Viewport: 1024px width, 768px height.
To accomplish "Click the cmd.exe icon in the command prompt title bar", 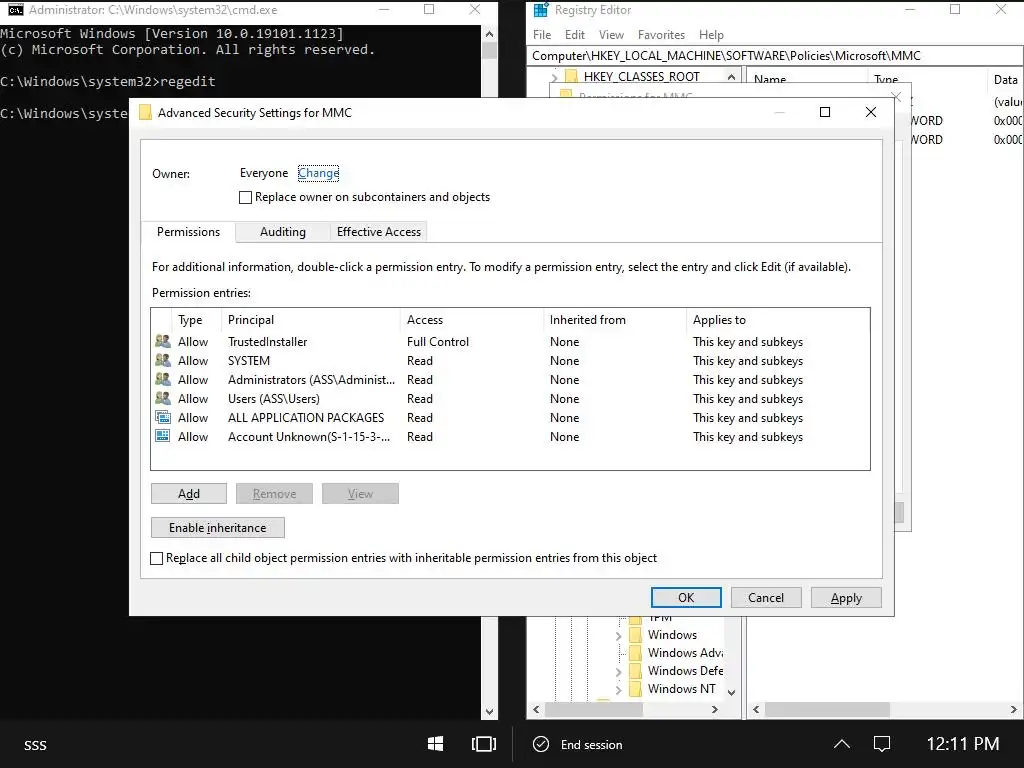I will coord(16,10).
